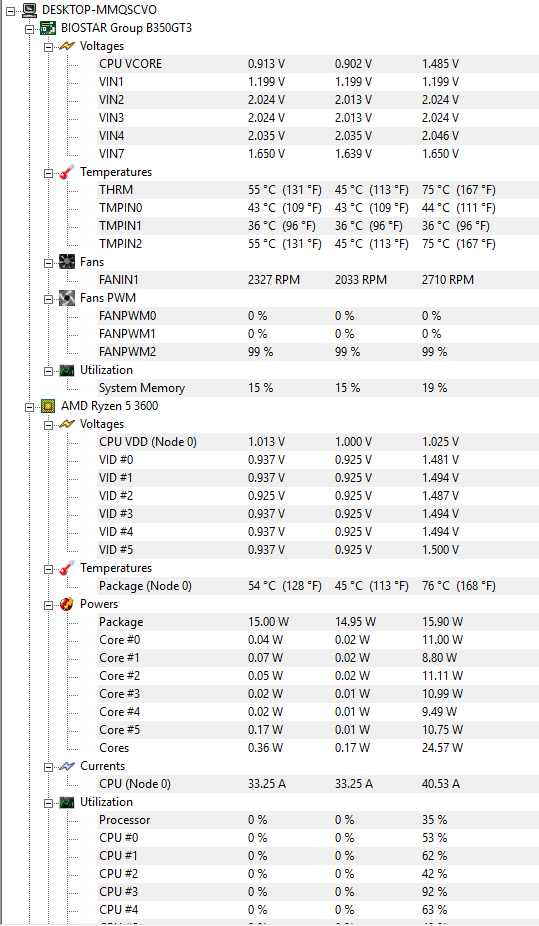The width and height of the screenshot is (539, 926).
Task: Collapse the Powers section
Action: (x=48, y=604)
